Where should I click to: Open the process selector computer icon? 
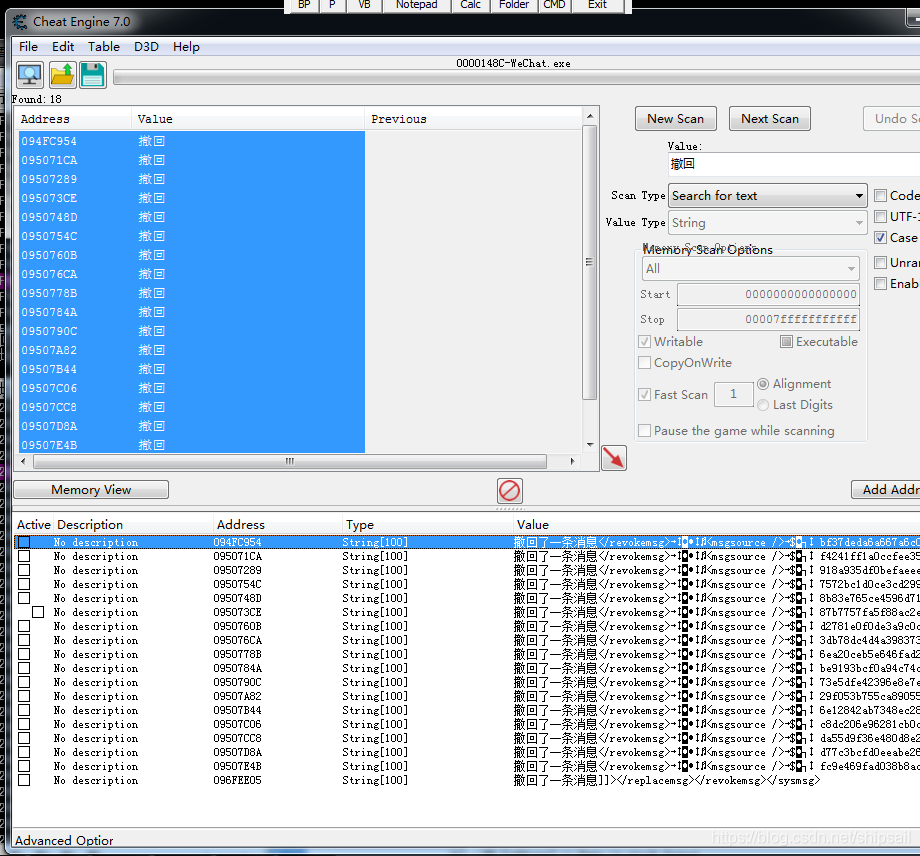29,75
